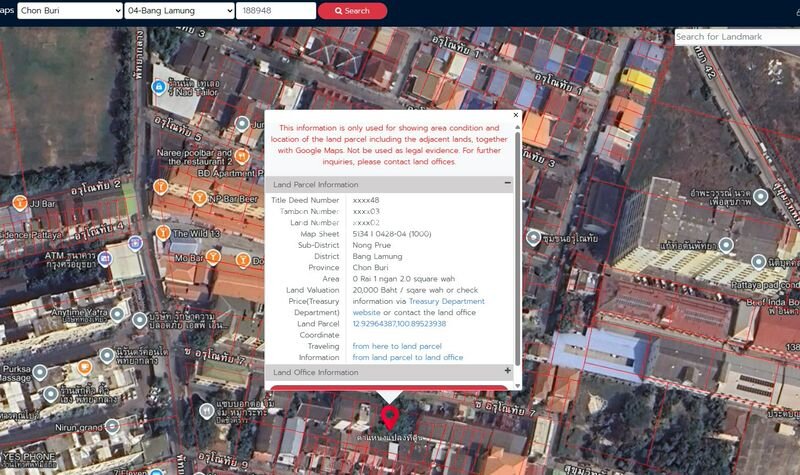Screen dimensions: 800x475
Task: Open 'from land parcel to land office' link
Action: [408, 358]
